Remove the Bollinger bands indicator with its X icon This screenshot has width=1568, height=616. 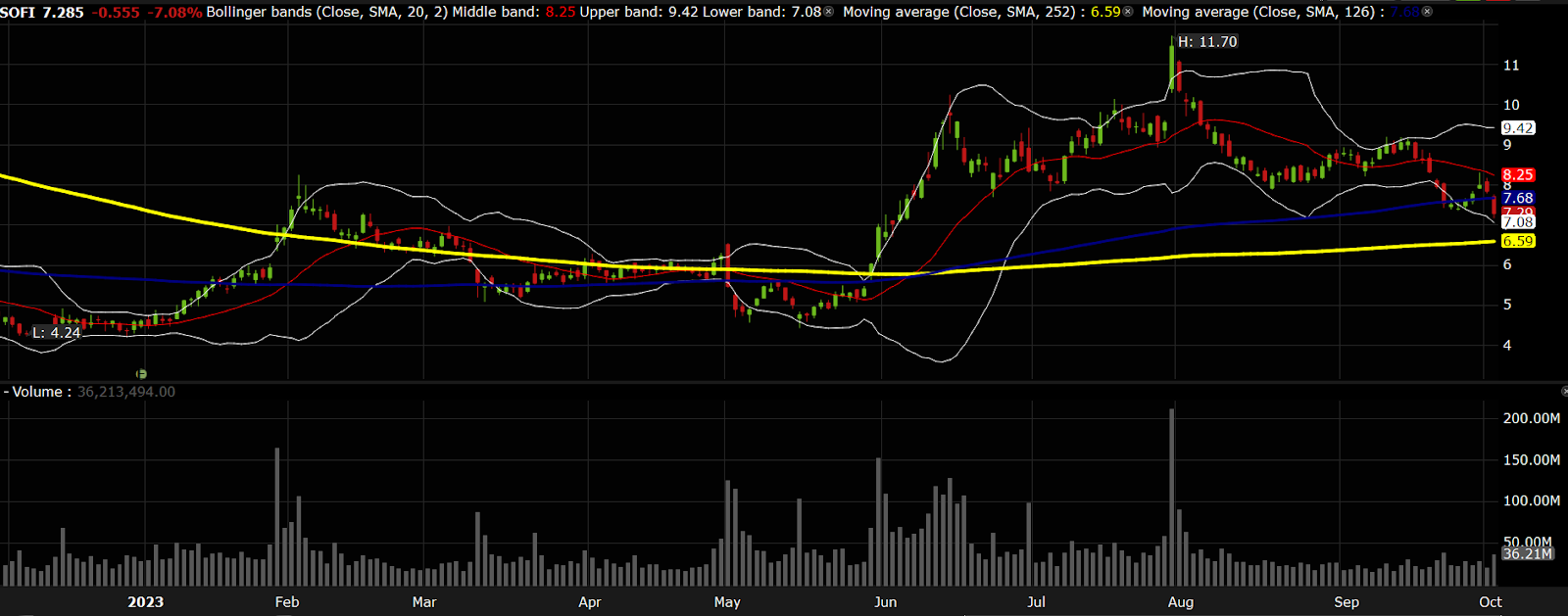click(829, 12)
